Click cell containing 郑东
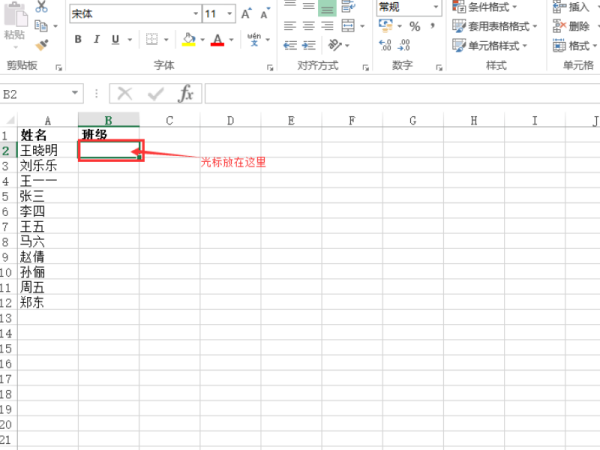 [x=47, y=302]
